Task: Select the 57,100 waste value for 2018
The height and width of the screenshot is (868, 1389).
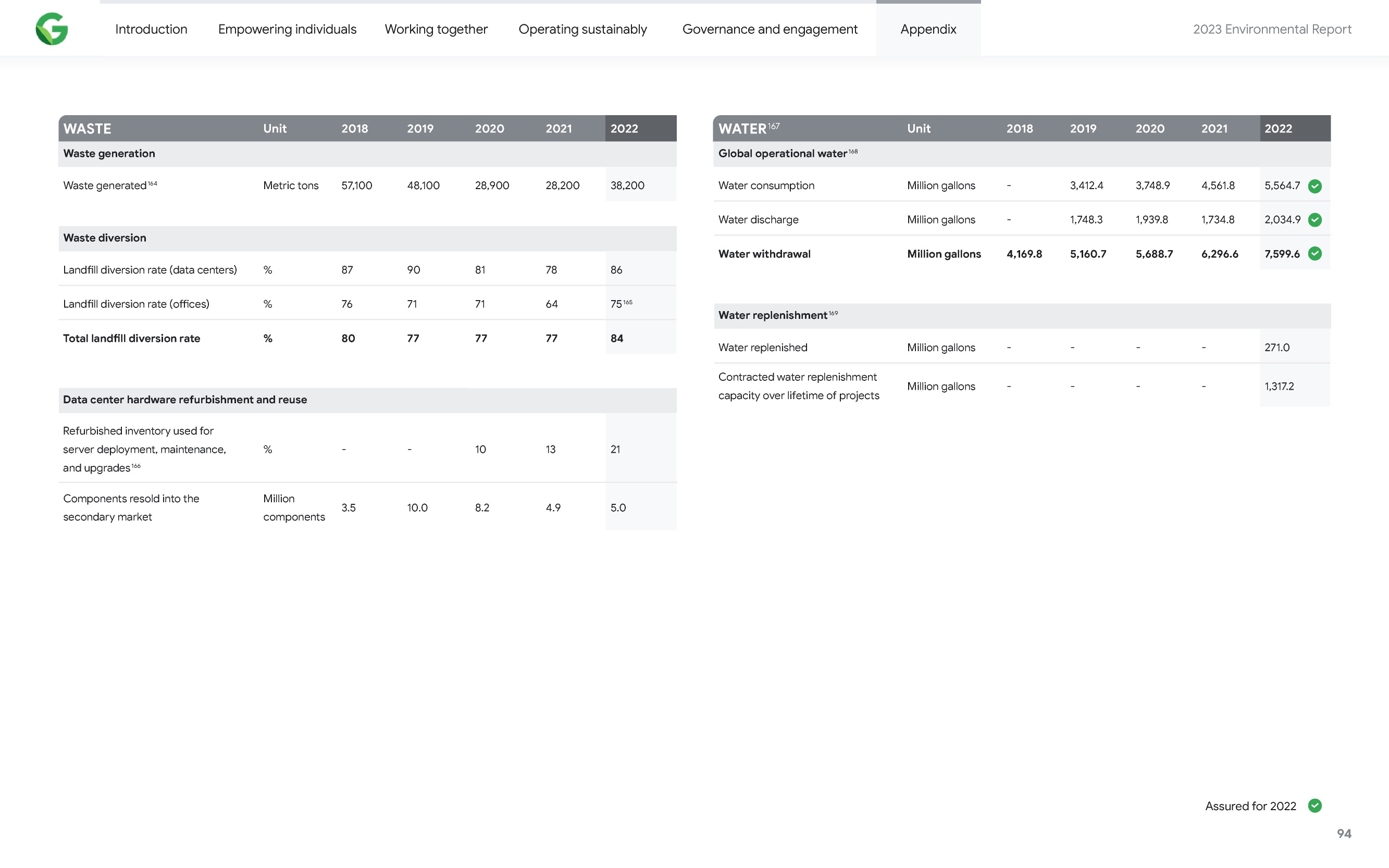Action: pos(356,185)
